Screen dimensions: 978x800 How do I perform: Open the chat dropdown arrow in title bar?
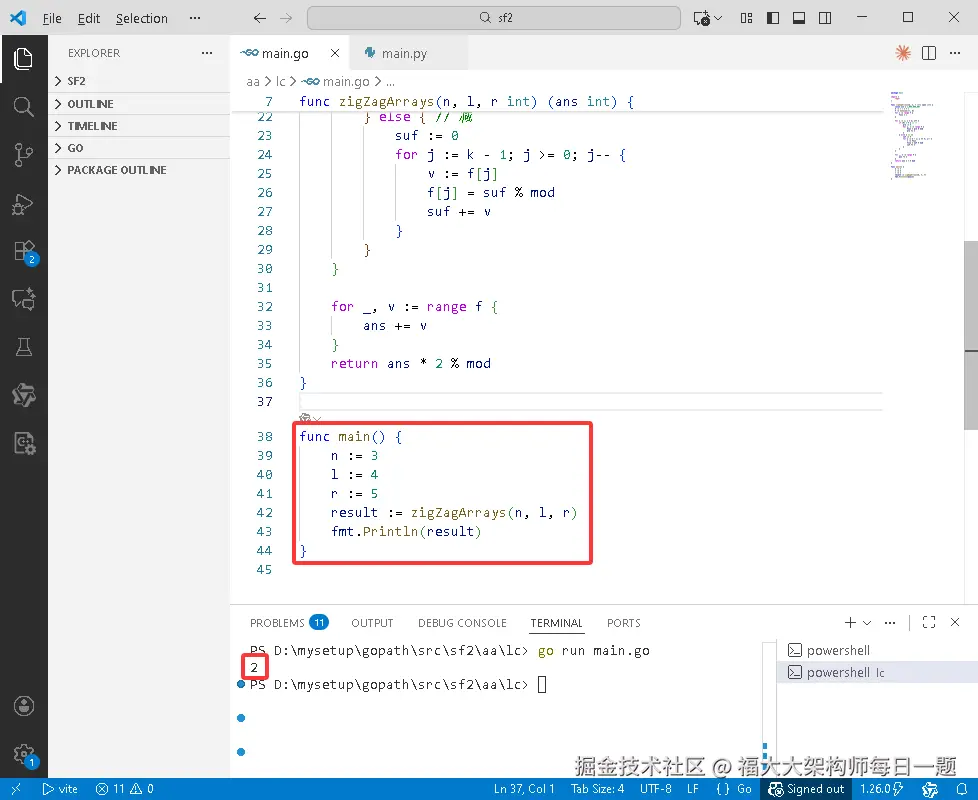(719, 18)
